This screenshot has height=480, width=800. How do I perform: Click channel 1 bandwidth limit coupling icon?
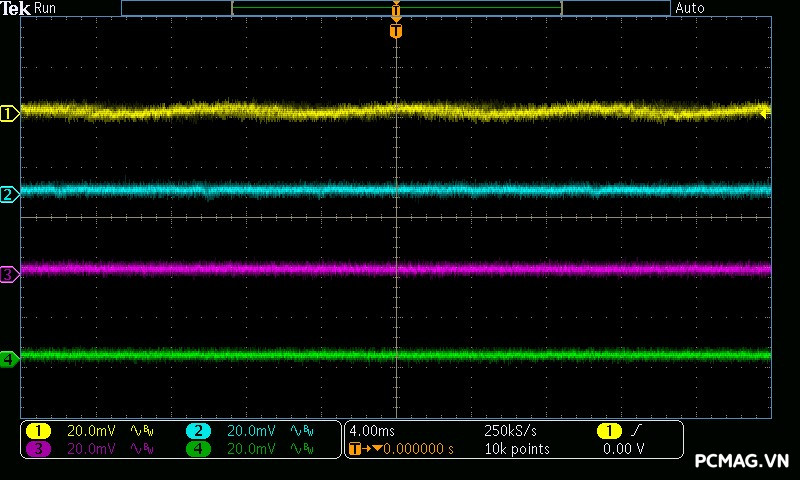(x=140, y=431)
